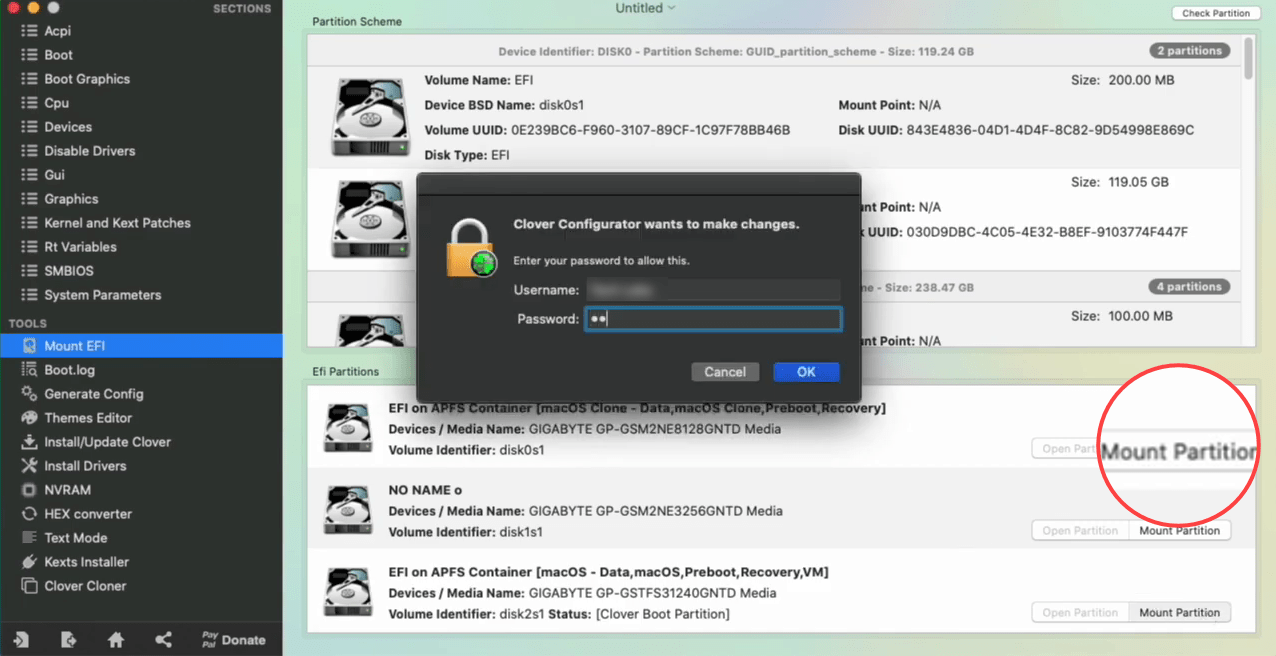
Task: Select the Generate Config tool
Action: pos(141,394)
